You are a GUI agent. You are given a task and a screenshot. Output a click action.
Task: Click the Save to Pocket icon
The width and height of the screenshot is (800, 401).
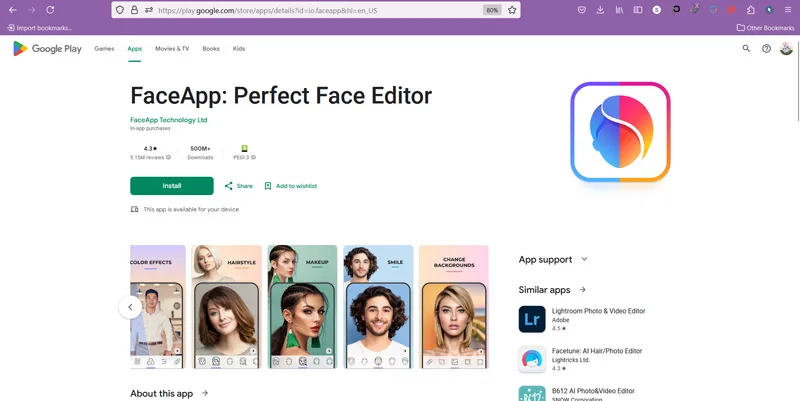tap(582, 10)
